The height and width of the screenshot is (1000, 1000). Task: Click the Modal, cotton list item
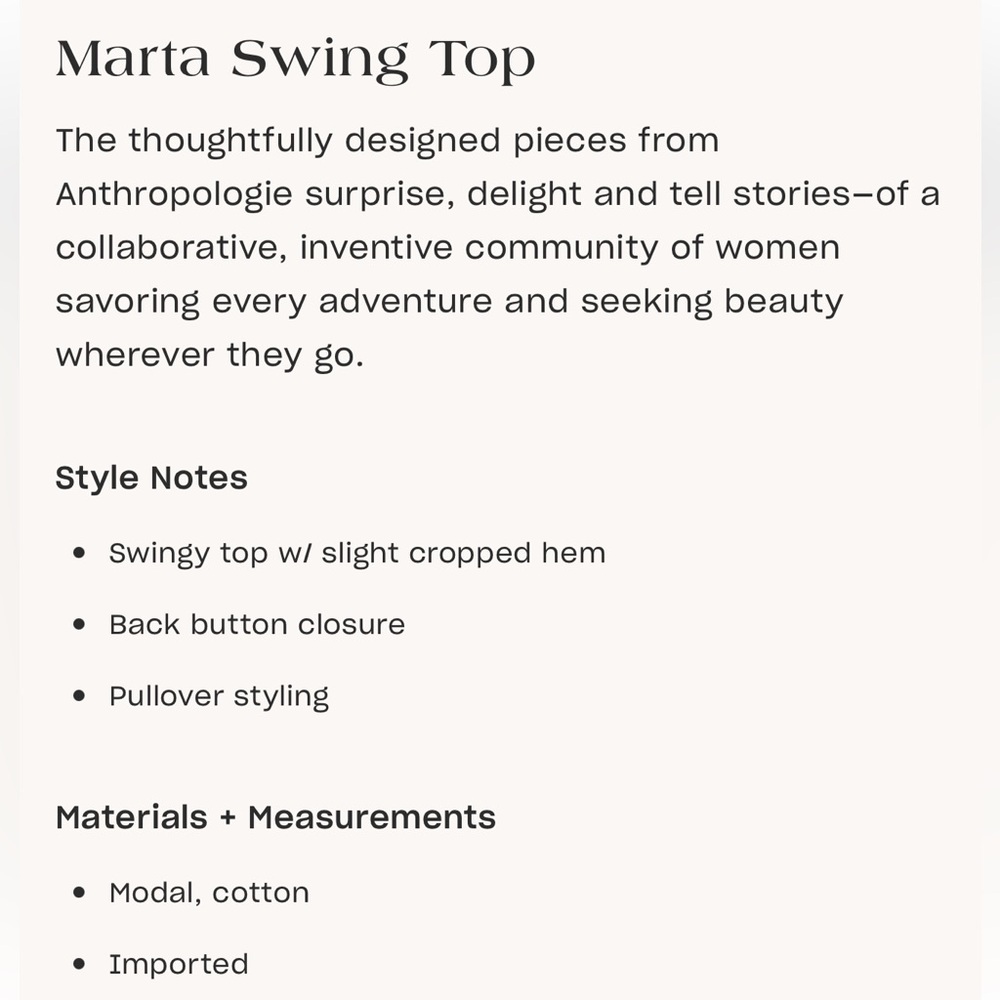click(209, 893)
